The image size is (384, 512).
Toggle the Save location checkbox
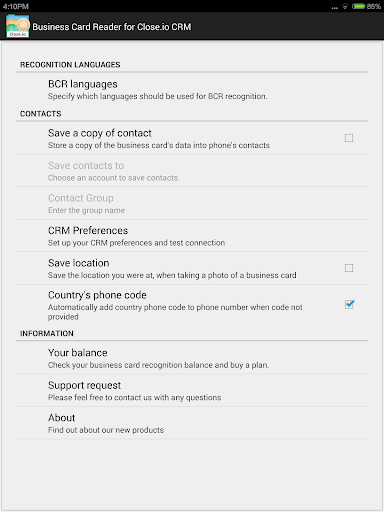(349, 268)
